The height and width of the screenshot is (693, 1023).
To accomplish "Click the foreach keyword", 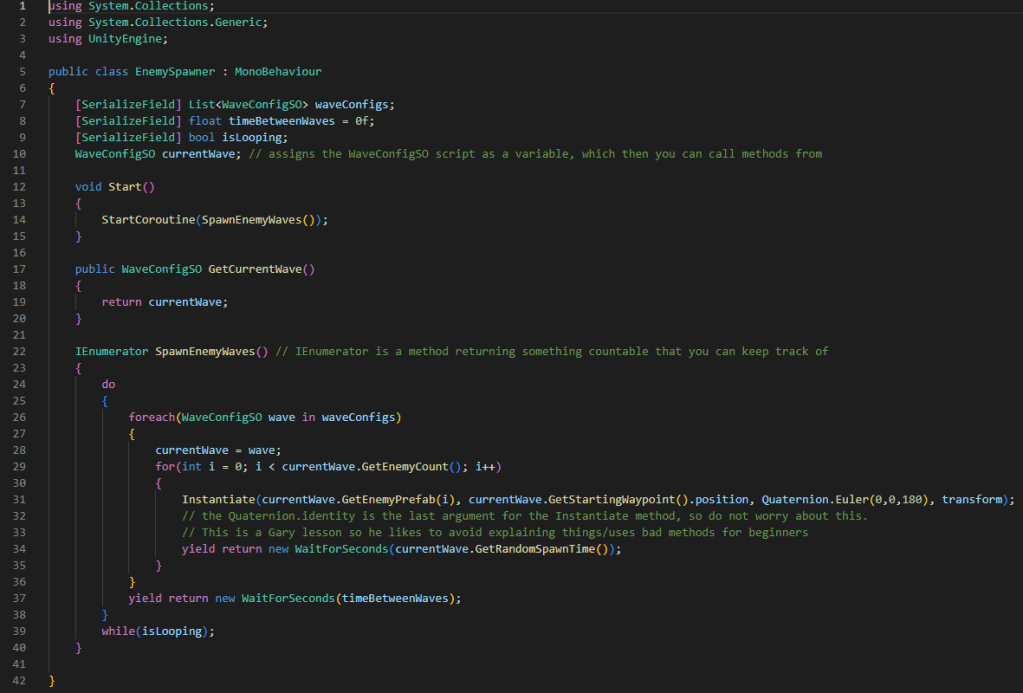I will click(x=152, y=417).
